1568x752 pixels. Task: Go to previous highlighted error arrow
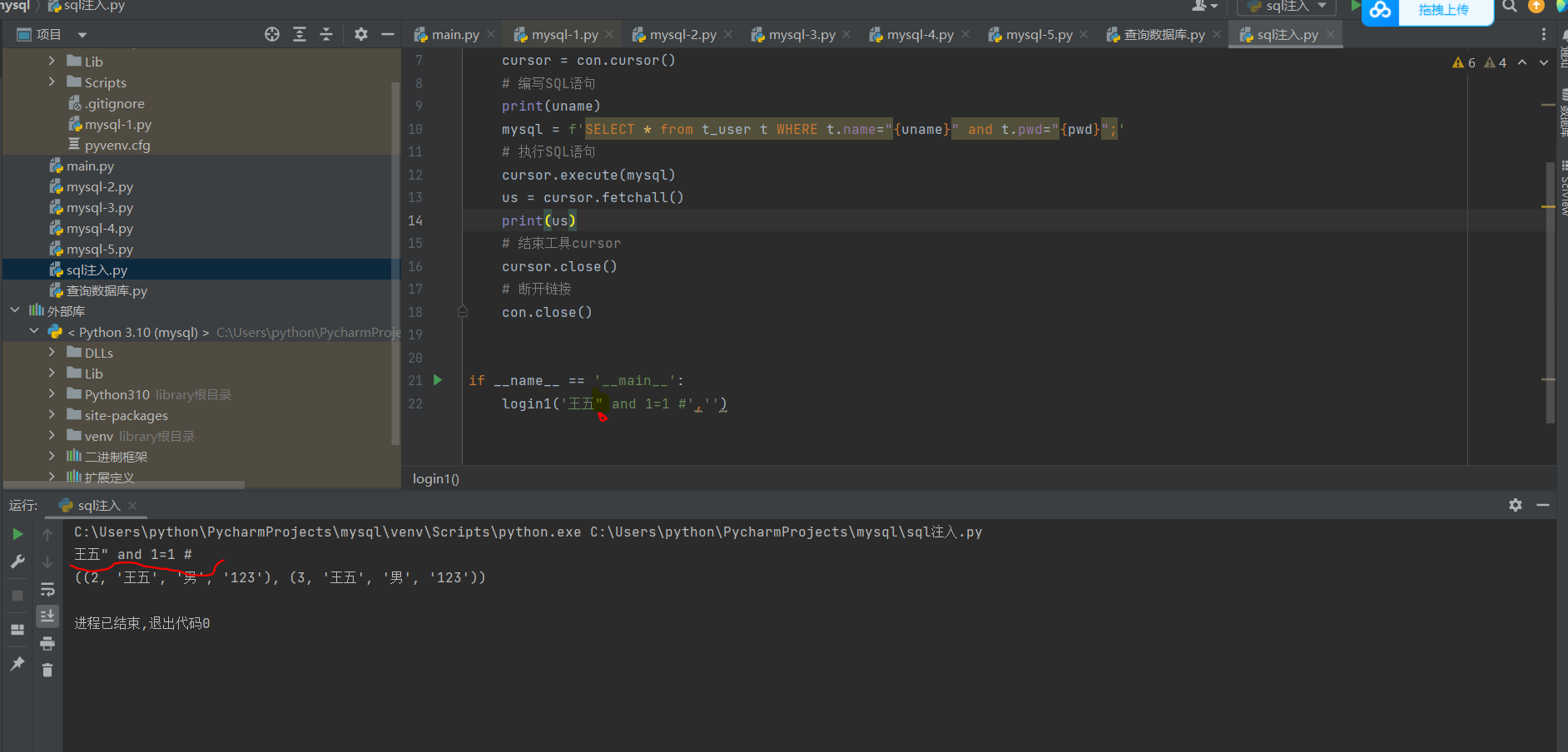click(1522, 62)
